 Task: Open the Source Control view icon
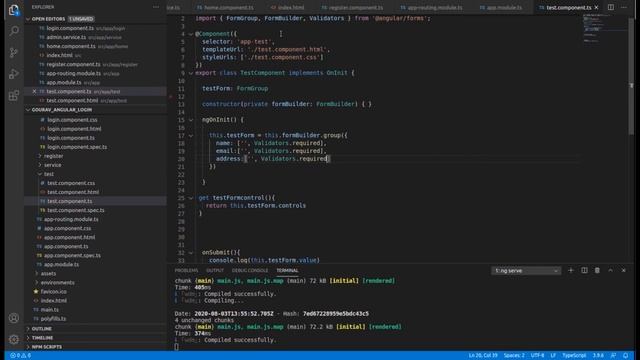coord(13,52)
